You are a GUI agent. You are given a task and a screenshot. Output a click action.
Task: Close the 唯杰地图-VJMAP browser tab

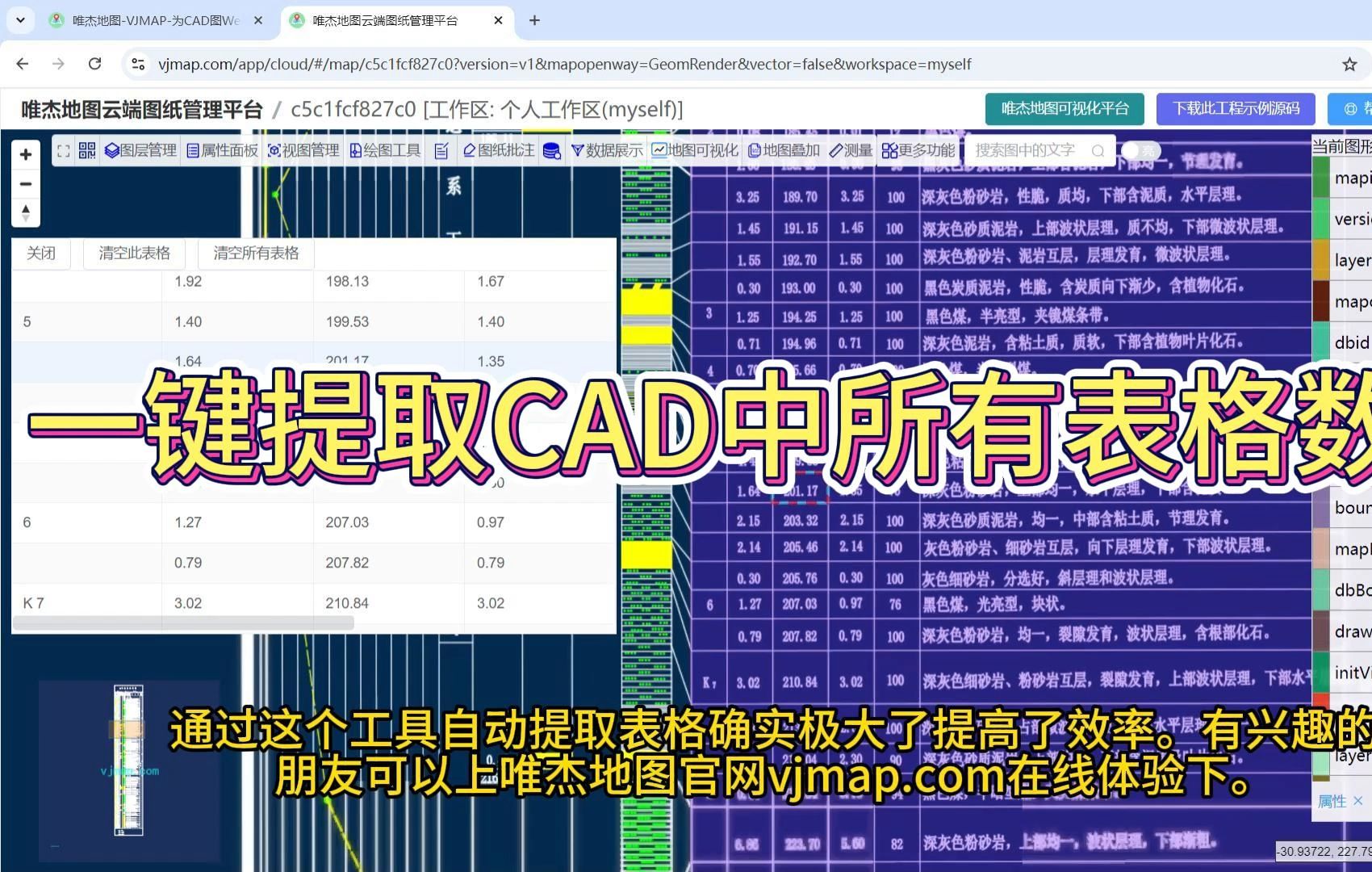tap(258, 21)
